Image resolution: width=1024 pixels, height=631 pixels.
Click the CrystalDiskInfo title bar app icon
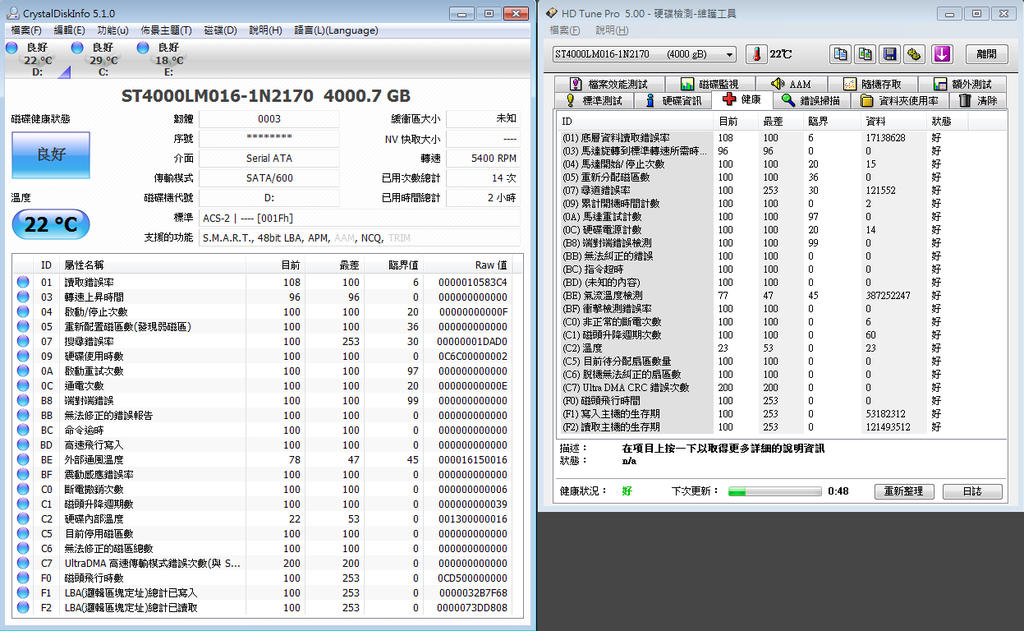(12, 13)
